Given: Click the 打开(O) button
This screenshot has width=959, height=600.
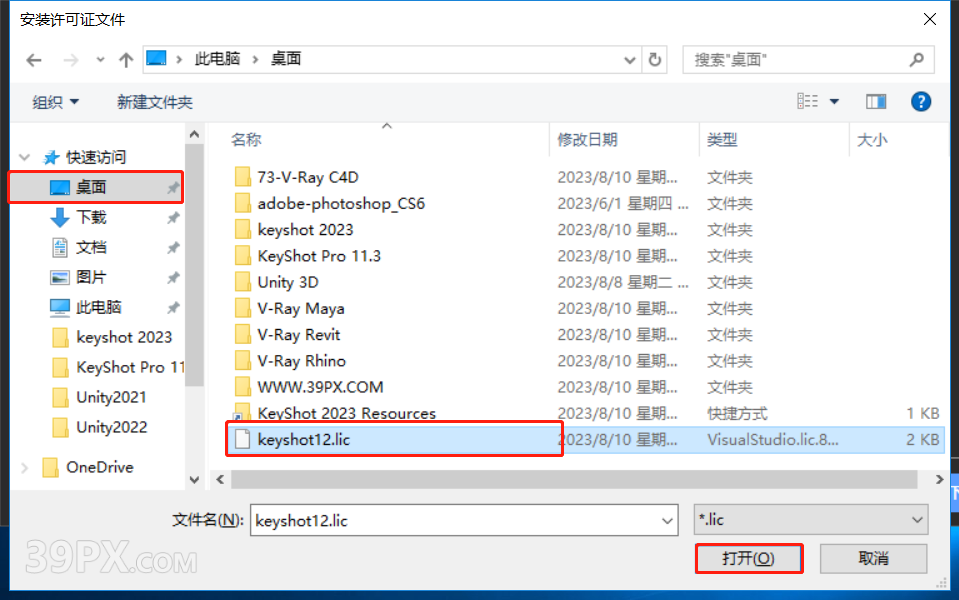Looking at the screenshot, I should [749, 558].
